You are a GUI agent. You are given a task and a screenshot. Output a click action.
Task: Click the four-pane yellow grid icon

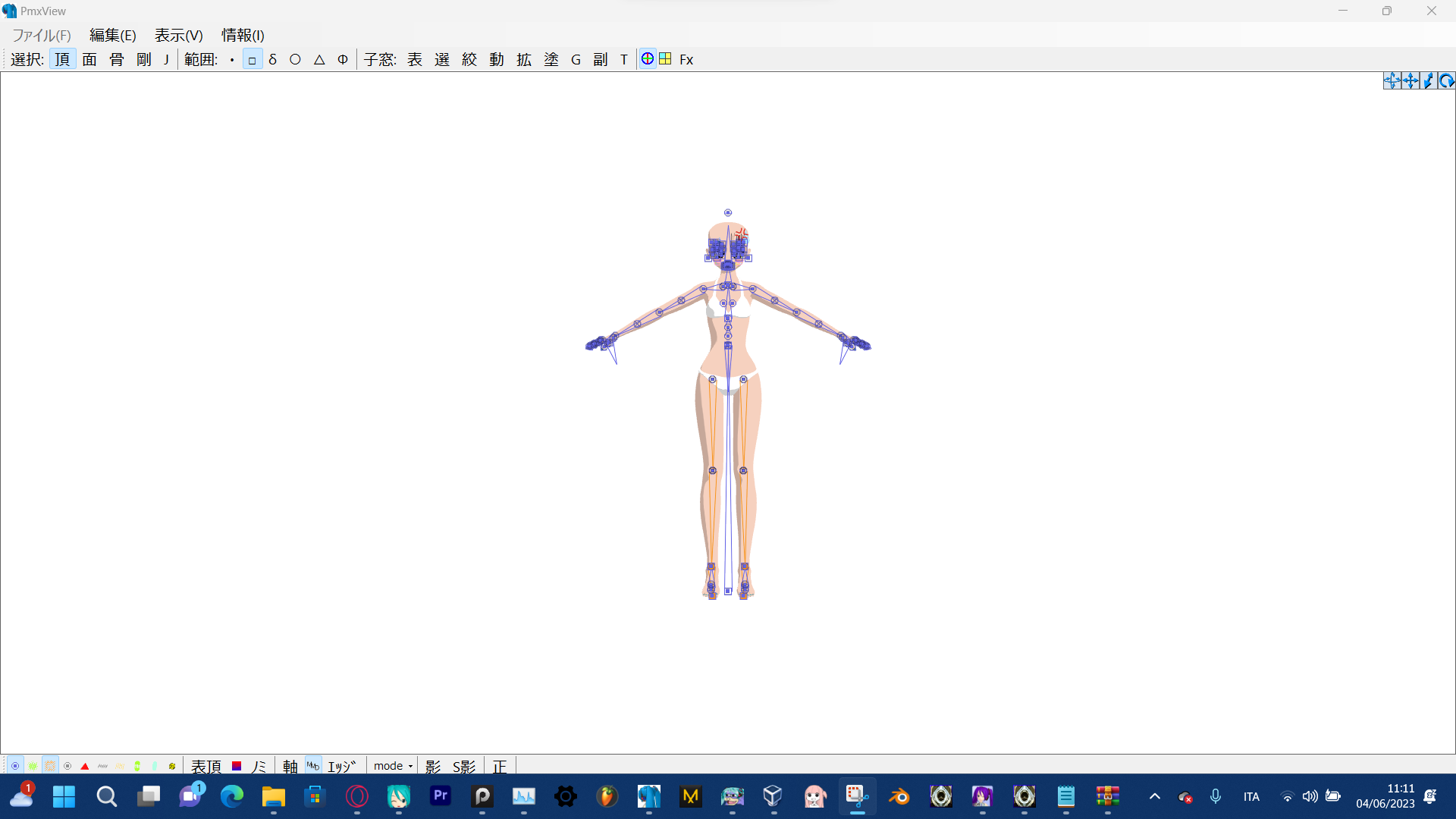[x=665, y=58]
